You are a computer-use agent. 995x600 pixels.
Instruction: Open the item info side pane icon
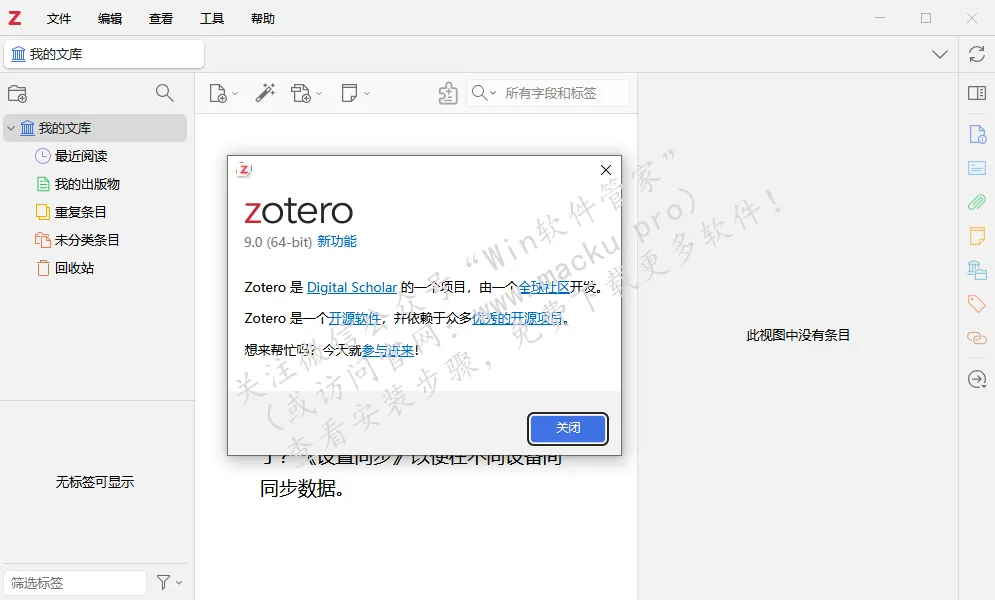point(977,134)
